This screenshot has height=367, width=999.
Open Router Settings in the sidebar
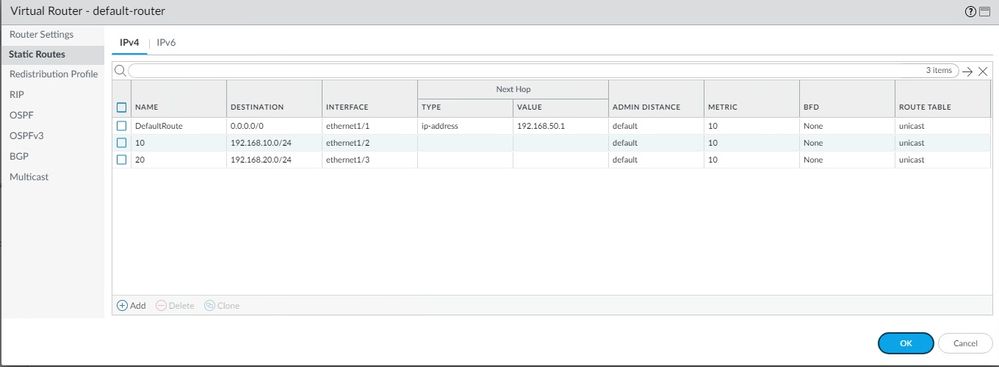pos(41,34)
